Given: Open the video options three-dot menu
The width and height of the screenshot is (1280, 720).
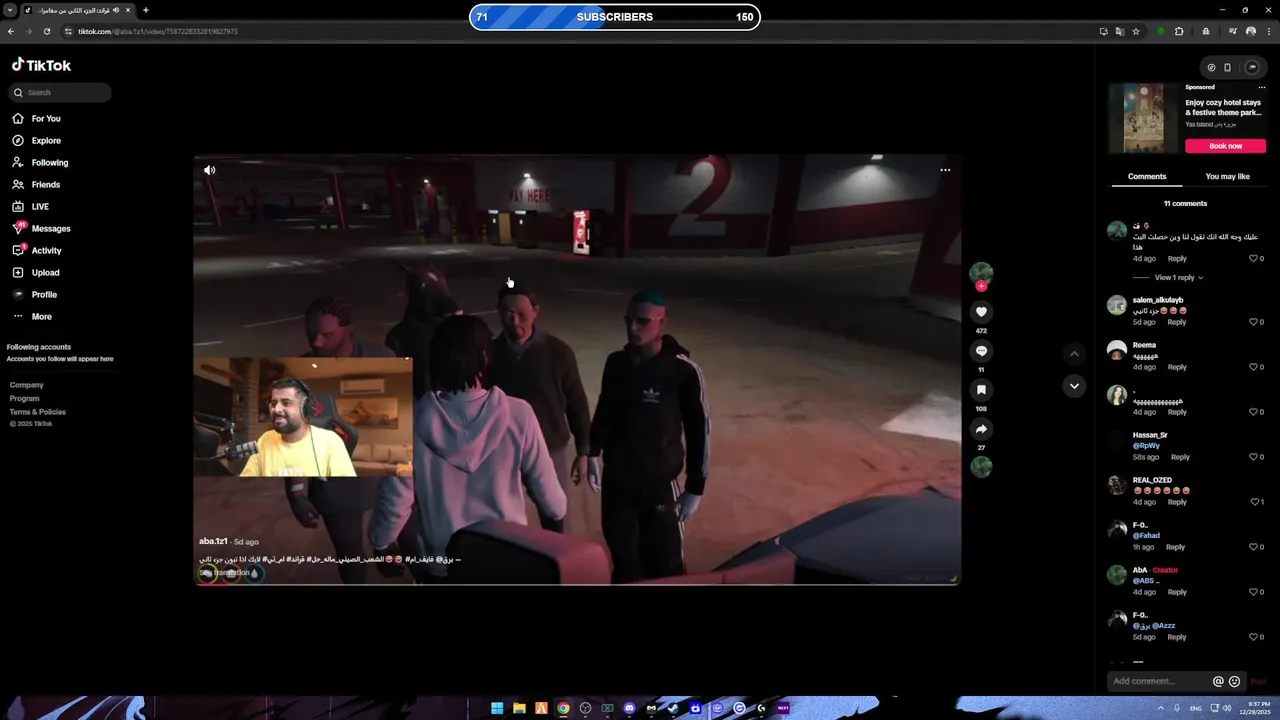Looking at the screenshot, I should (x=945, y=170).
